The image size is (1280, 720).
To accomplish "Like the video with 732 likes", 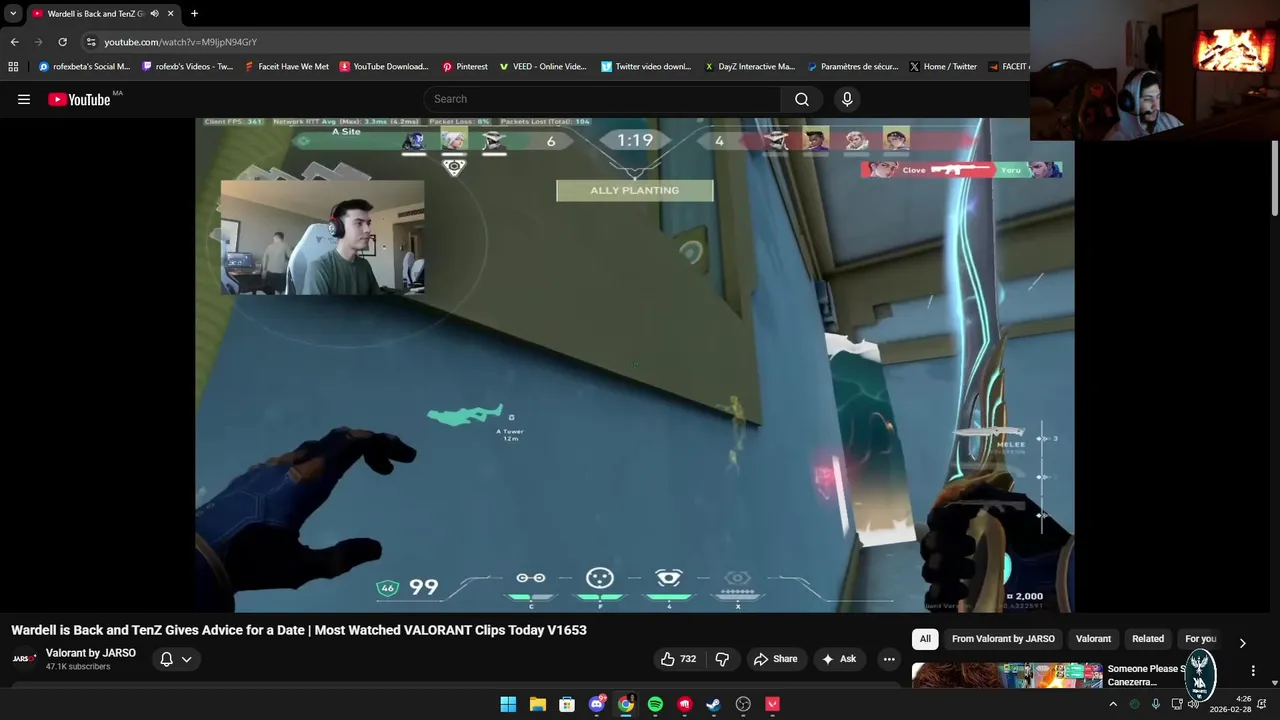I will (678, 659).
